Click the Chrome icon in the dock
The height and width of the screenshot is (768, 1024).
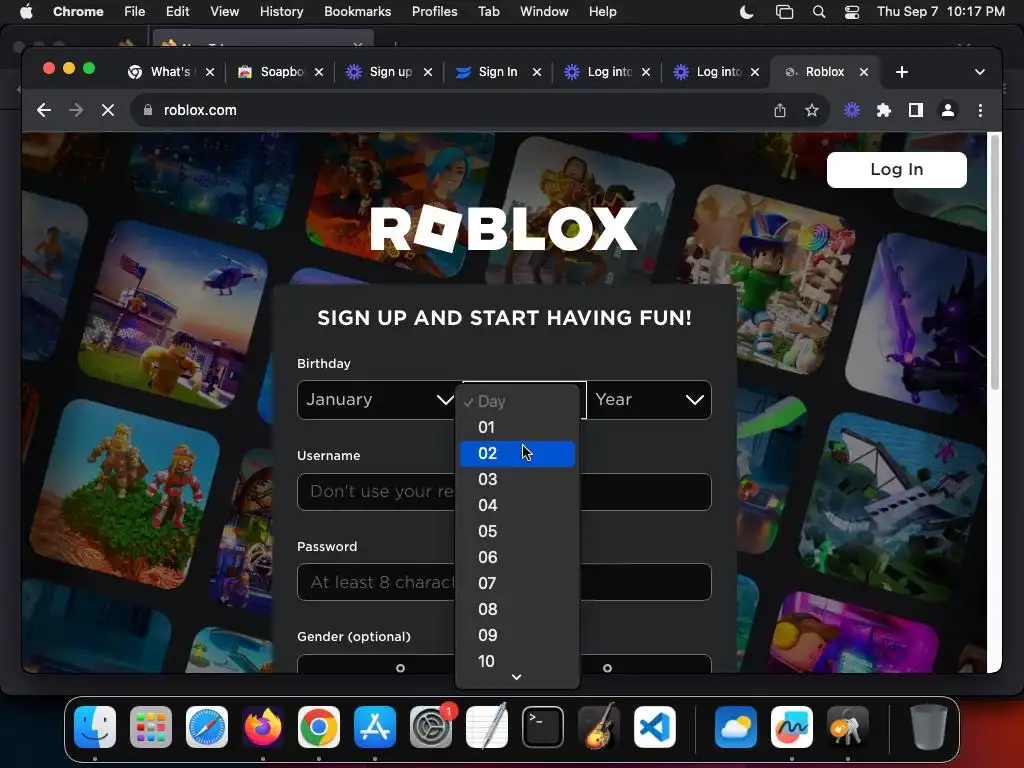pyautogui.click(x=319, y=727)
